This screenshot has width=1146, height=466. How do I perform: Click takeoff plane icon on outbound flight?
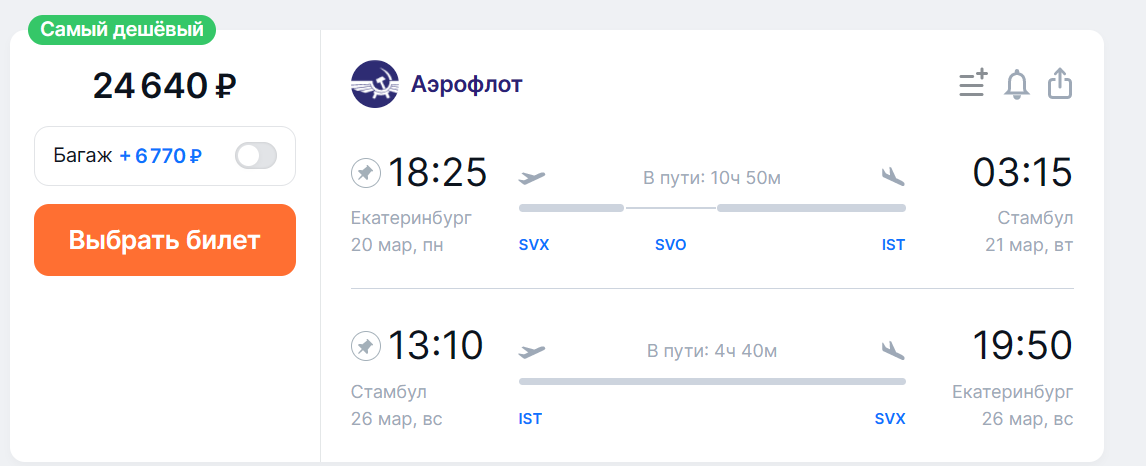(x=532, y=177)
